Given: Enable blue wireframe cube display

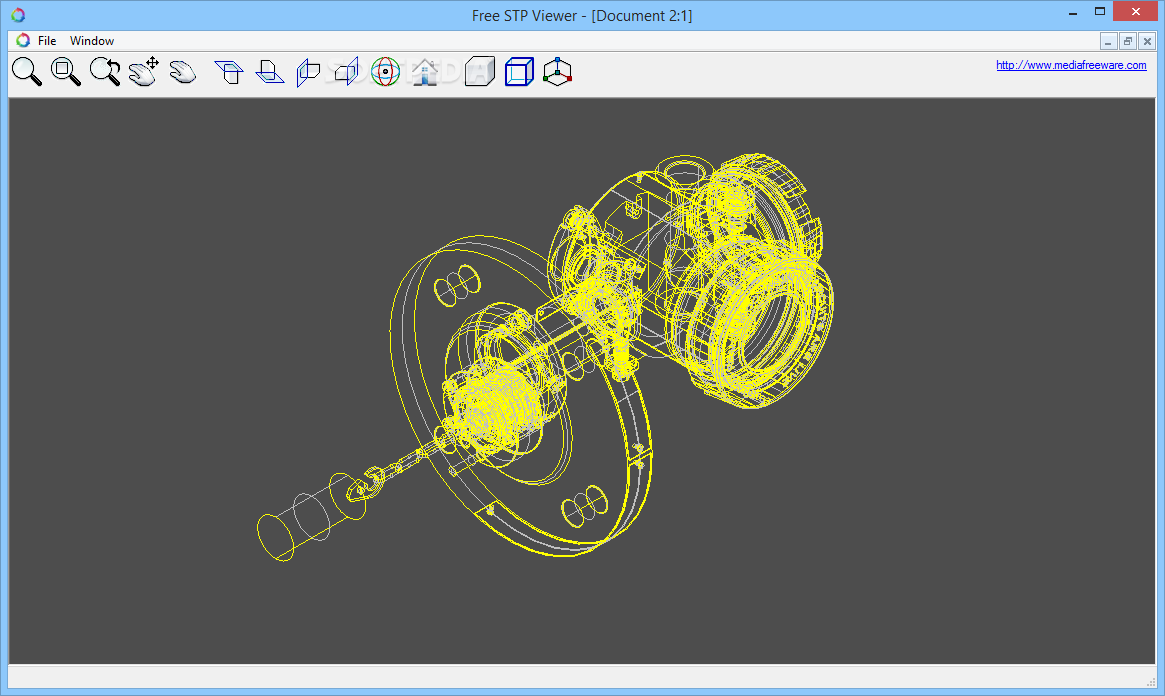Looking at the screenshot, I should pos(519,72).
